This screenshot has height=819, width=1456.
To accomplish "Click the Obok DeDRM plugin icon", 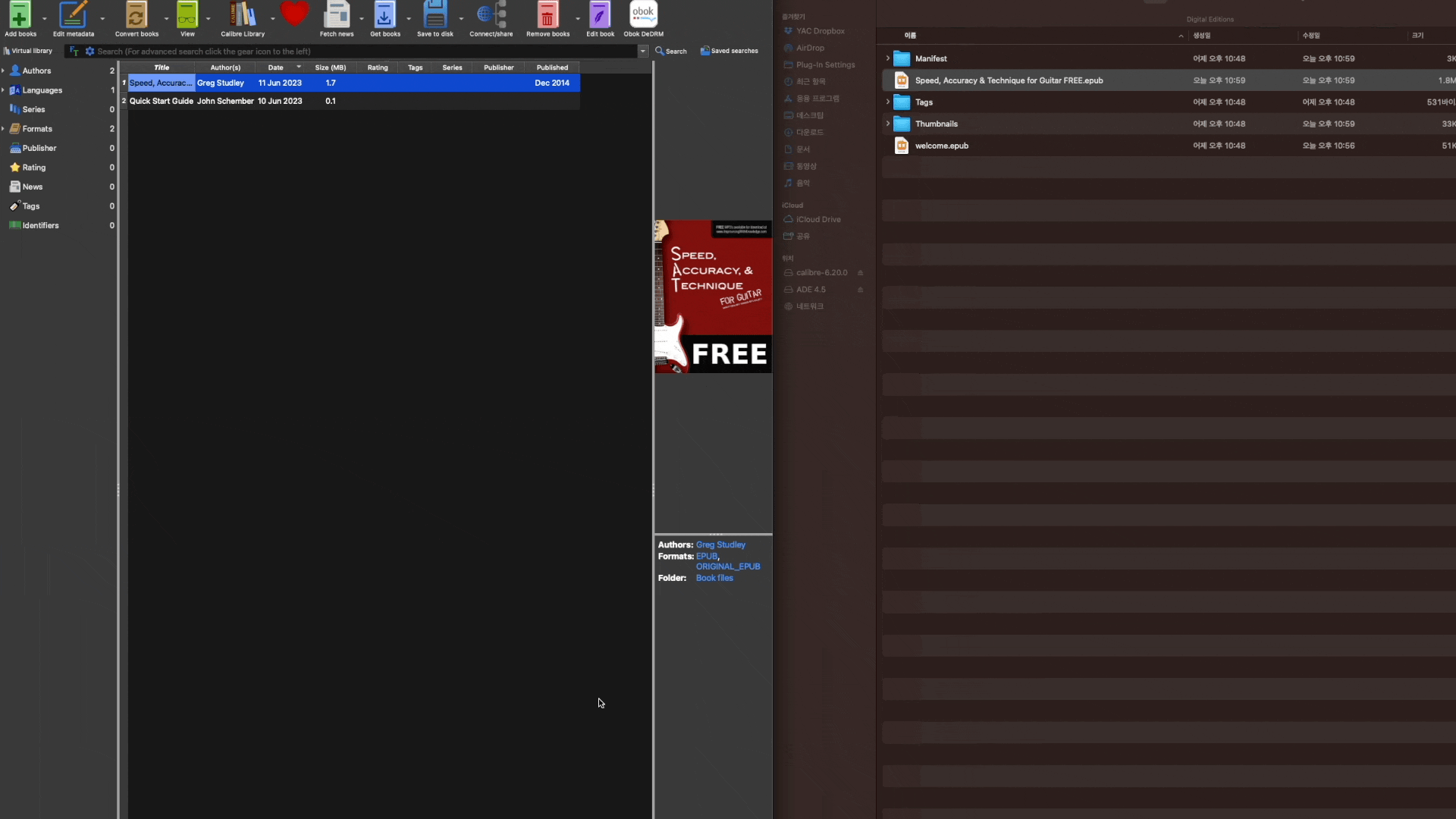I will coord(643,14).
